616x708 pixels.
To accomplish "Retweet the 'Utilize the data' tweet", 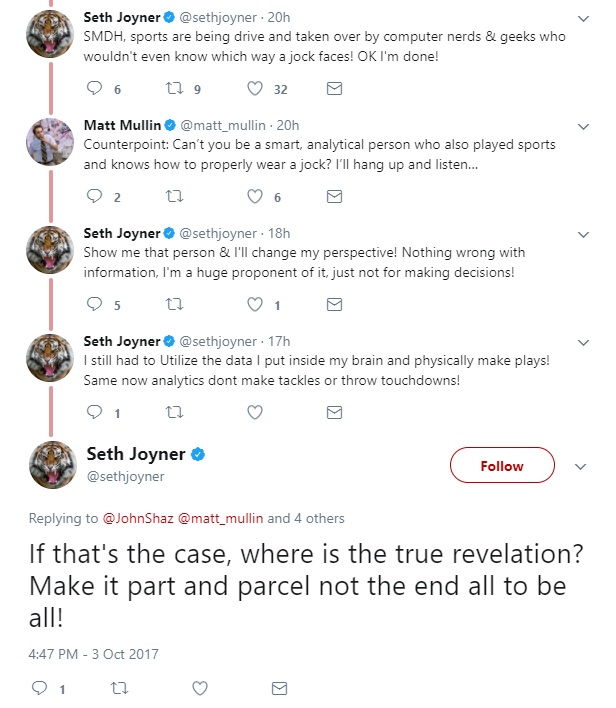I will click(x=175, y=411).
